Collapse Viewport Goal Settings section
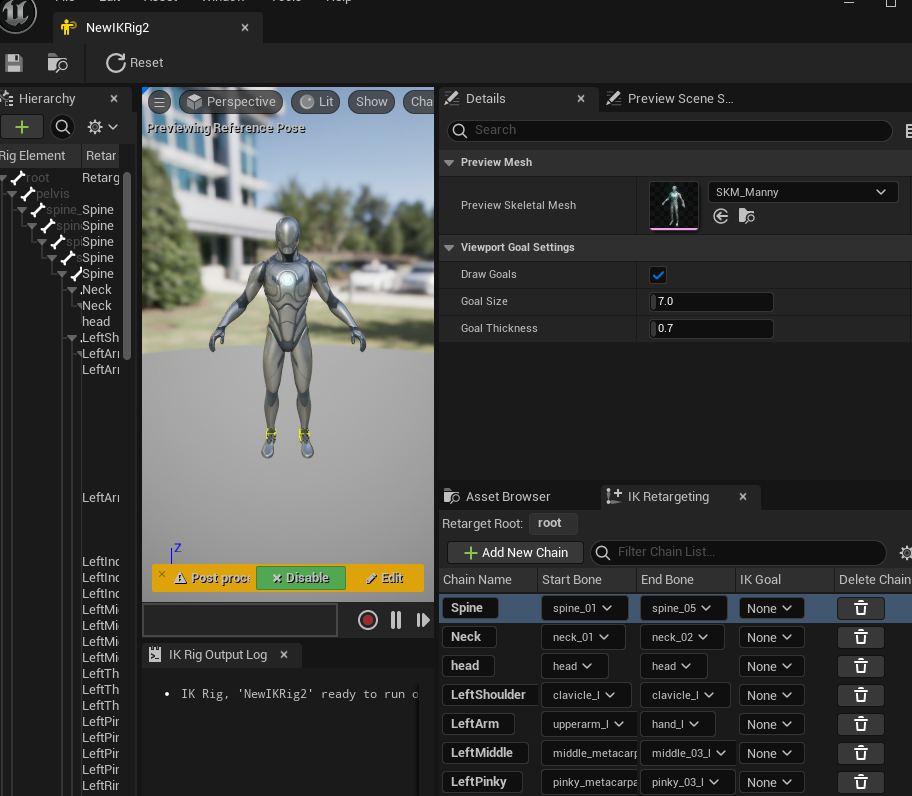912x796 pixels. (449, 248)
